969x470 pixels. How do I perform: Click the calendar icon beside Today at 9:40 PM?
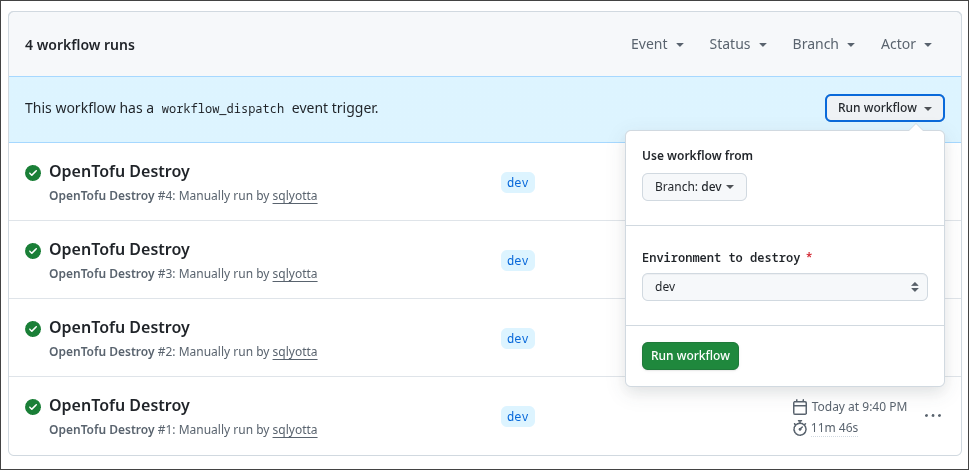point(799,407)
